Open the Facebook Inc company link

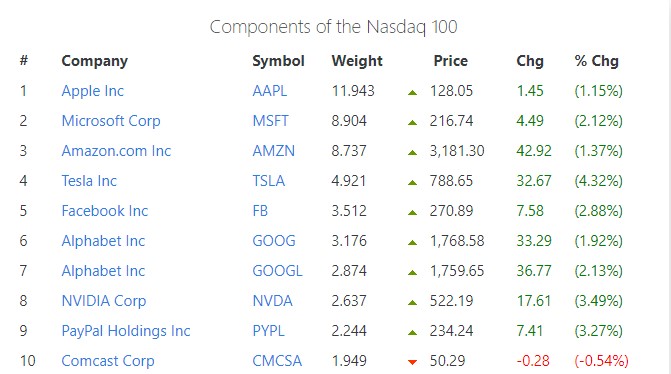pos(104,211)
